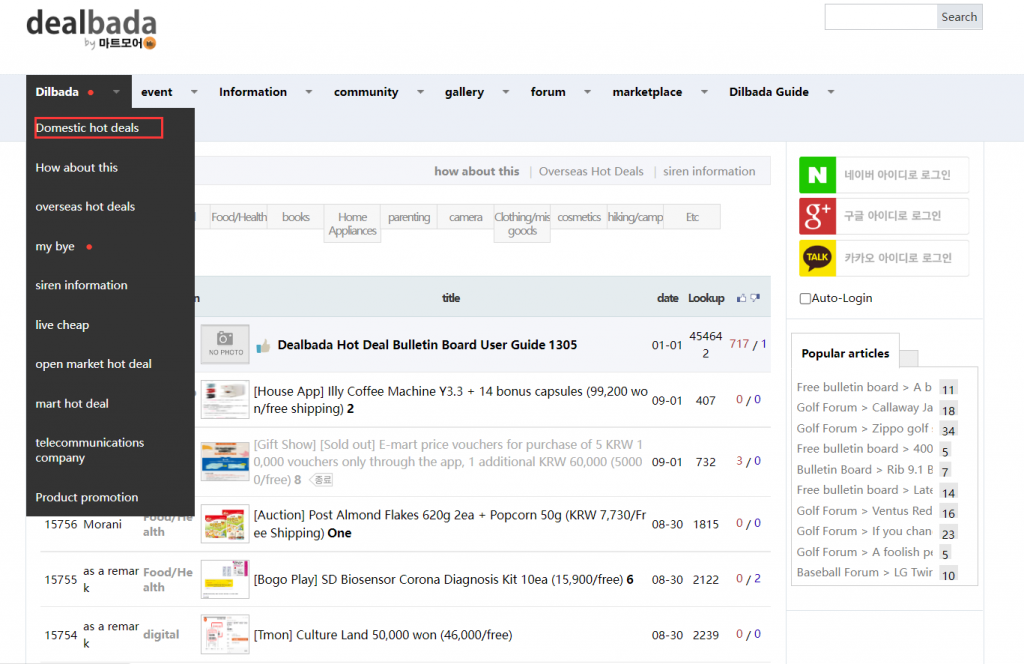The height and width of the screenshot is (664, 1024).
Task: Open the E-mart voucher post thumbnail
Action: coord(225,461)
